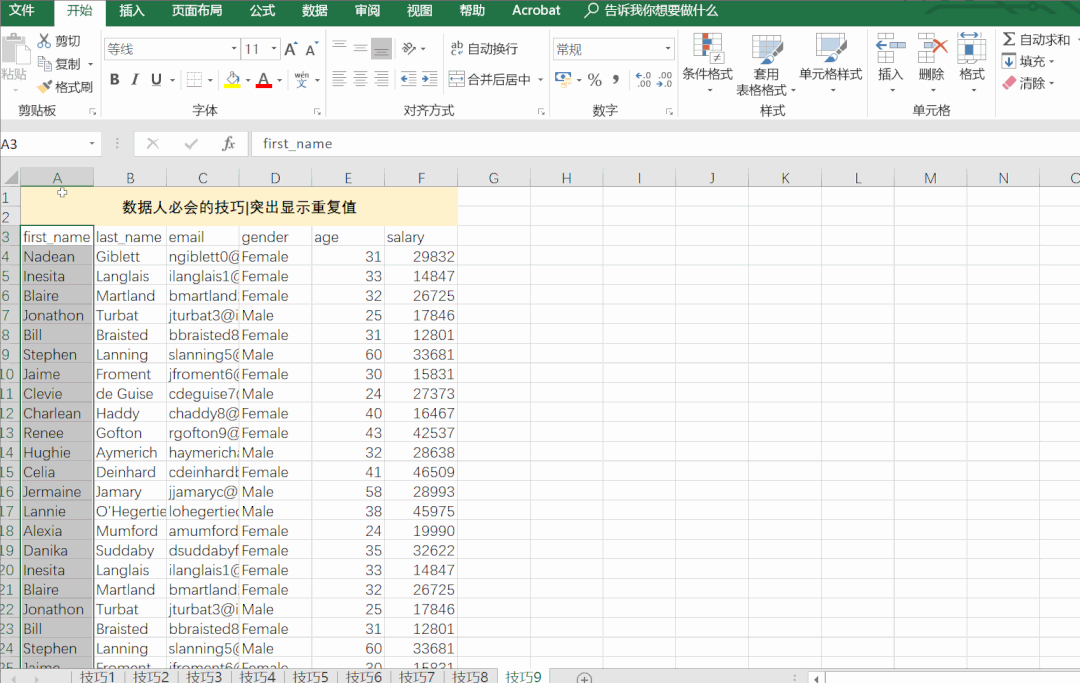Switch to Formulas (公式) tab
Viewport: 1080px width, 683px height.
pos(262,10)
